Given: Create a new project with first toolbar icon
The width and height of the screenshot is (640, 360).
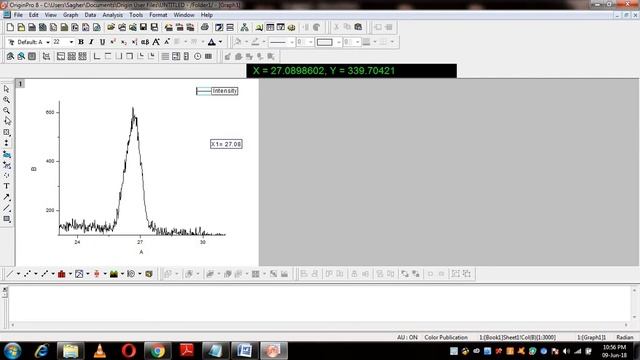Looking at the screenshot, I should coord(10,27).
